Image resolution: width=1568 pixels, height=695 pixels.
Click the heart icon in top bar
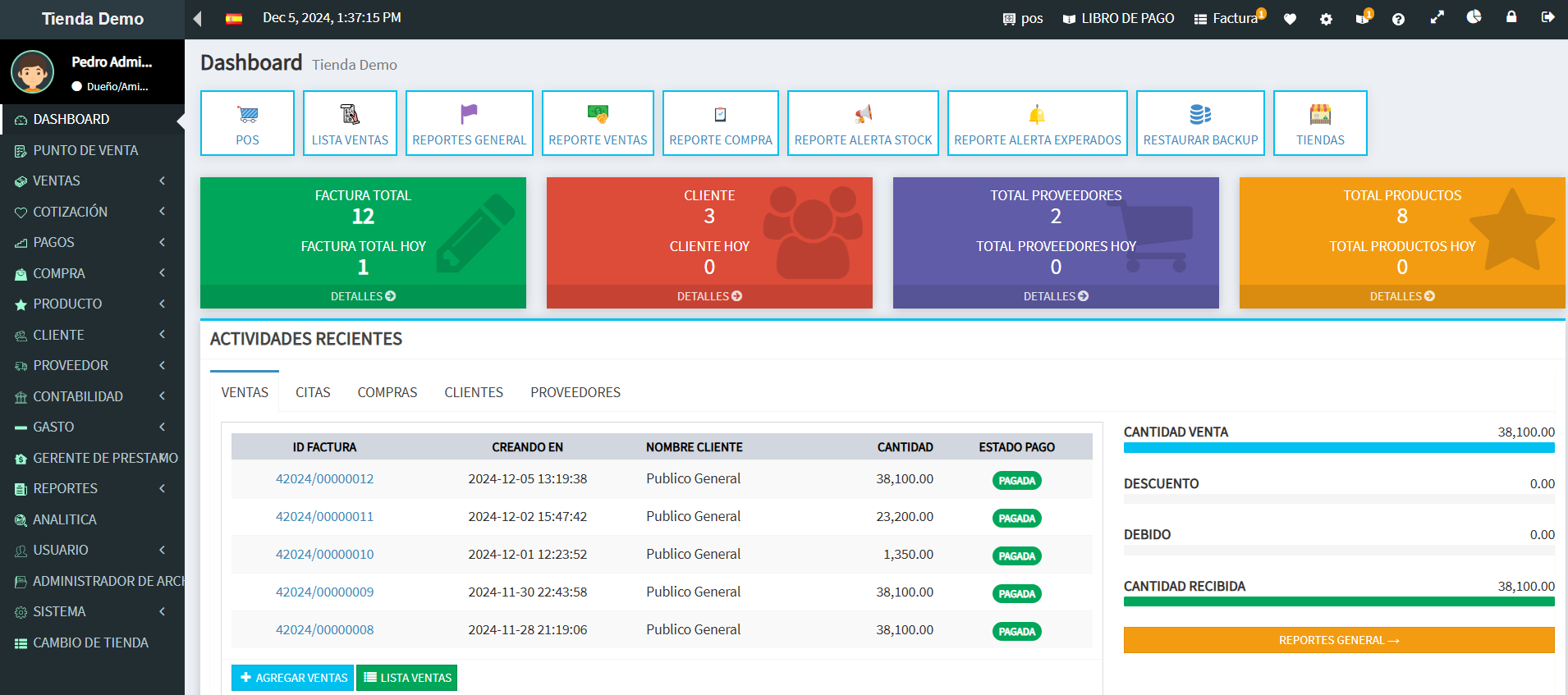click(x=1290, y=19)
